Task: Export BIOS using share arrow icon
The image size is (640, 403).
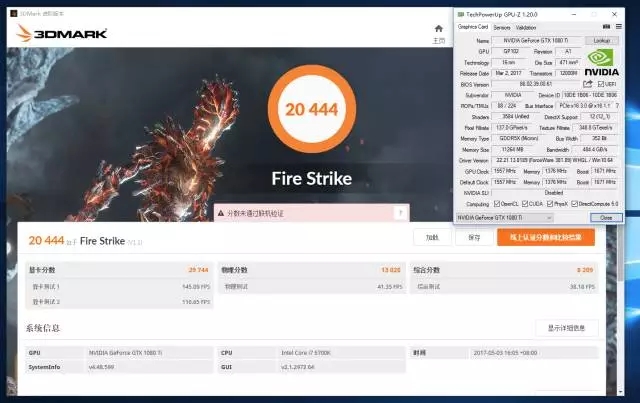Action: [587, 84]
